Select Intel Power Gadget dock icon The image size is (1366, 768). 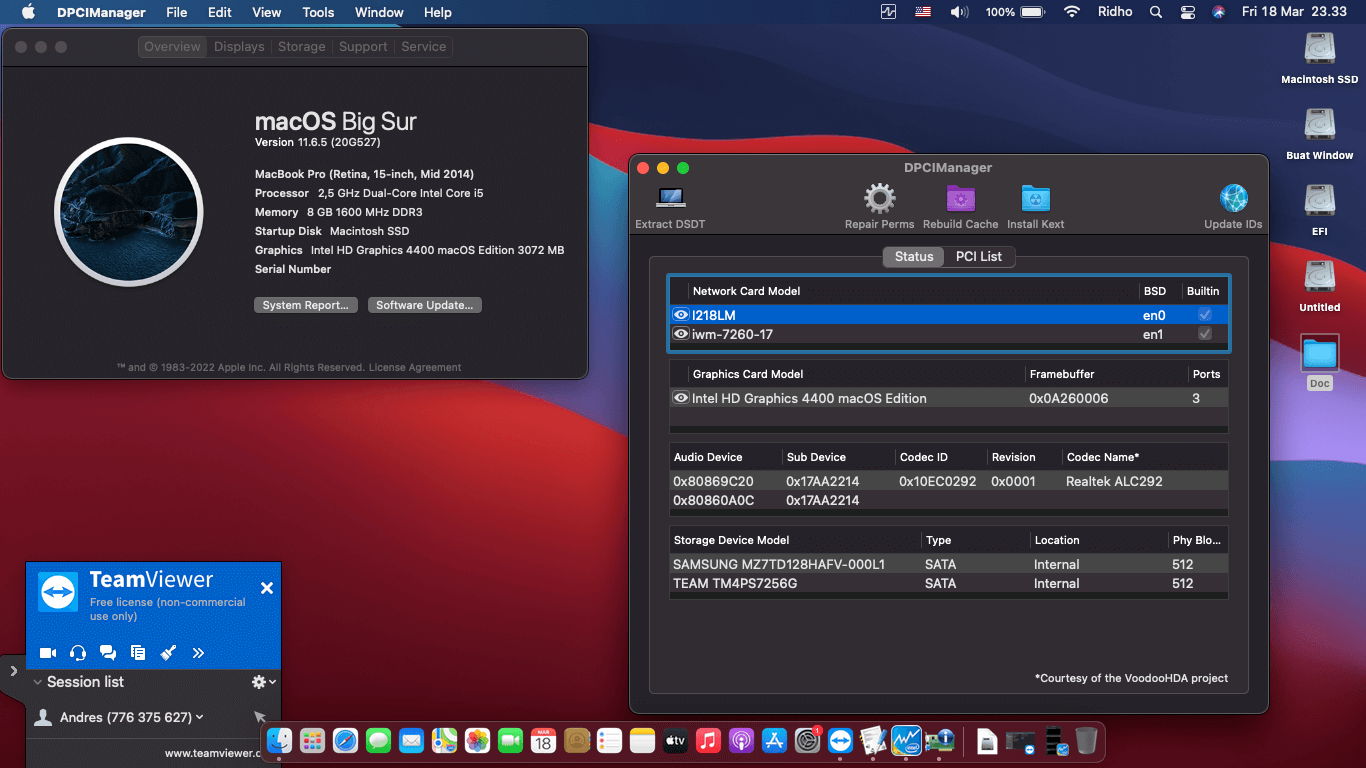coord(906,741)
